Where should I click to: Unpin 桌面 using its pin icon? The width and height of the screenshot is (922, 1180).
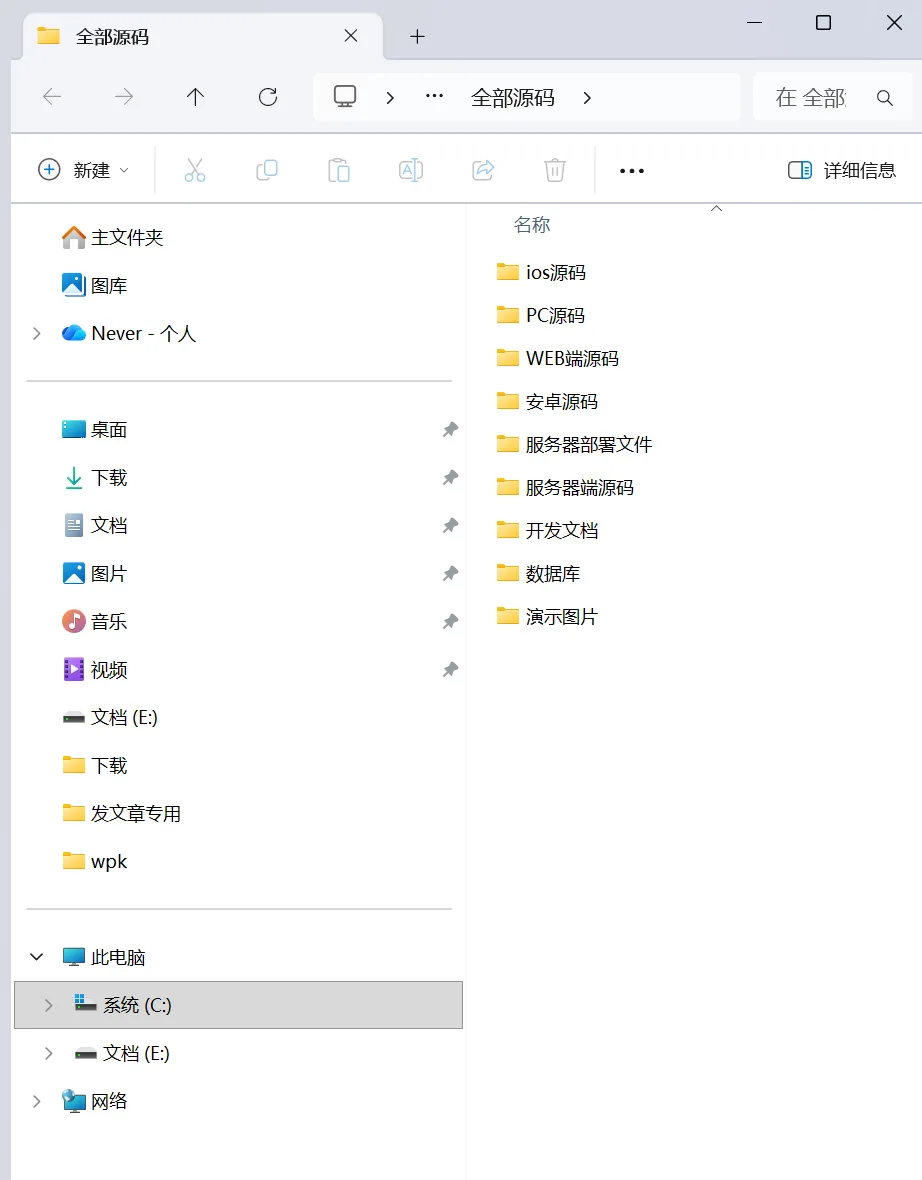coord(450,430)
